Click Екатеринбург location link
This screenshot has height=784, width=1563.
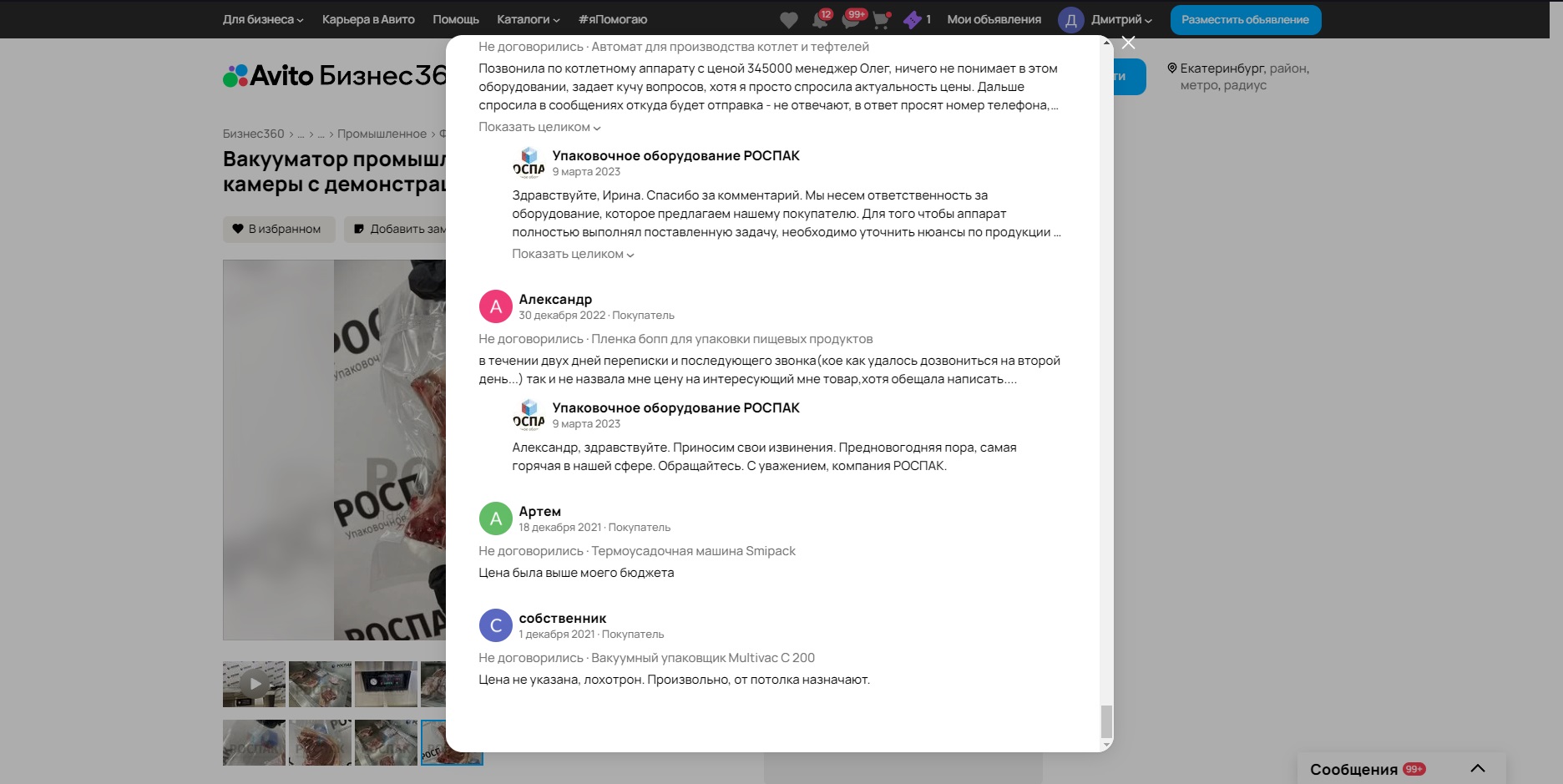tap(1222, 68)
